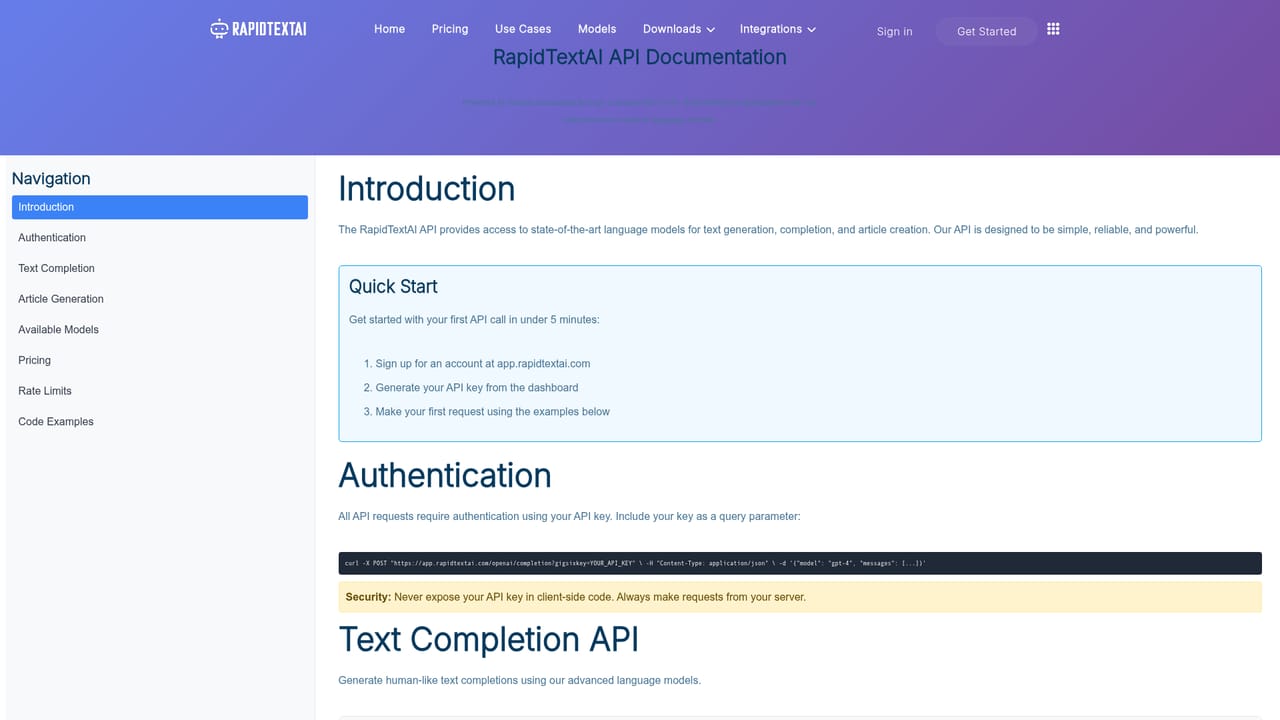Click the Text Completion API heading
Viewport: 1280px width, 720px height.
(x=489, y=639)
